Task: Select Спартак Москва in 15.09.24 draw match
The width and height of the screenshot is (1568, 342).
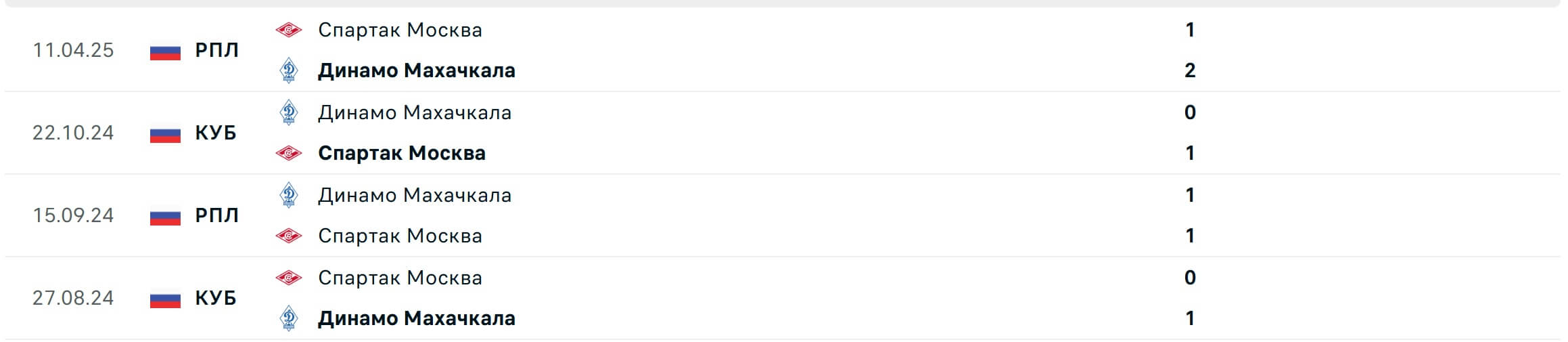Action: (x=400, y=236)
